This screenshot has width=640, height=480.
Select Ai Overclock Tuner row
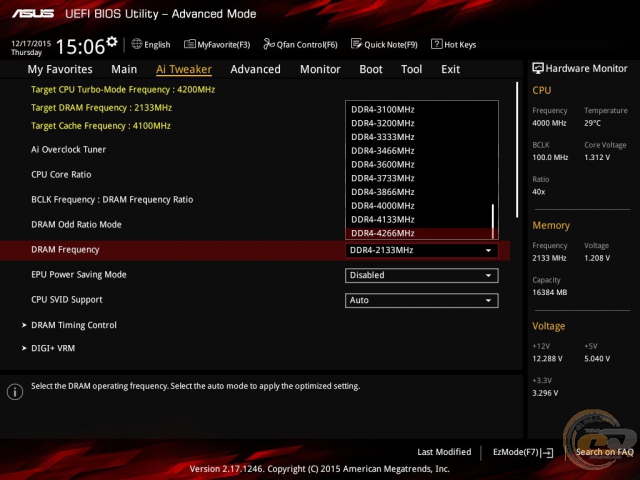(x=68, y=149)
